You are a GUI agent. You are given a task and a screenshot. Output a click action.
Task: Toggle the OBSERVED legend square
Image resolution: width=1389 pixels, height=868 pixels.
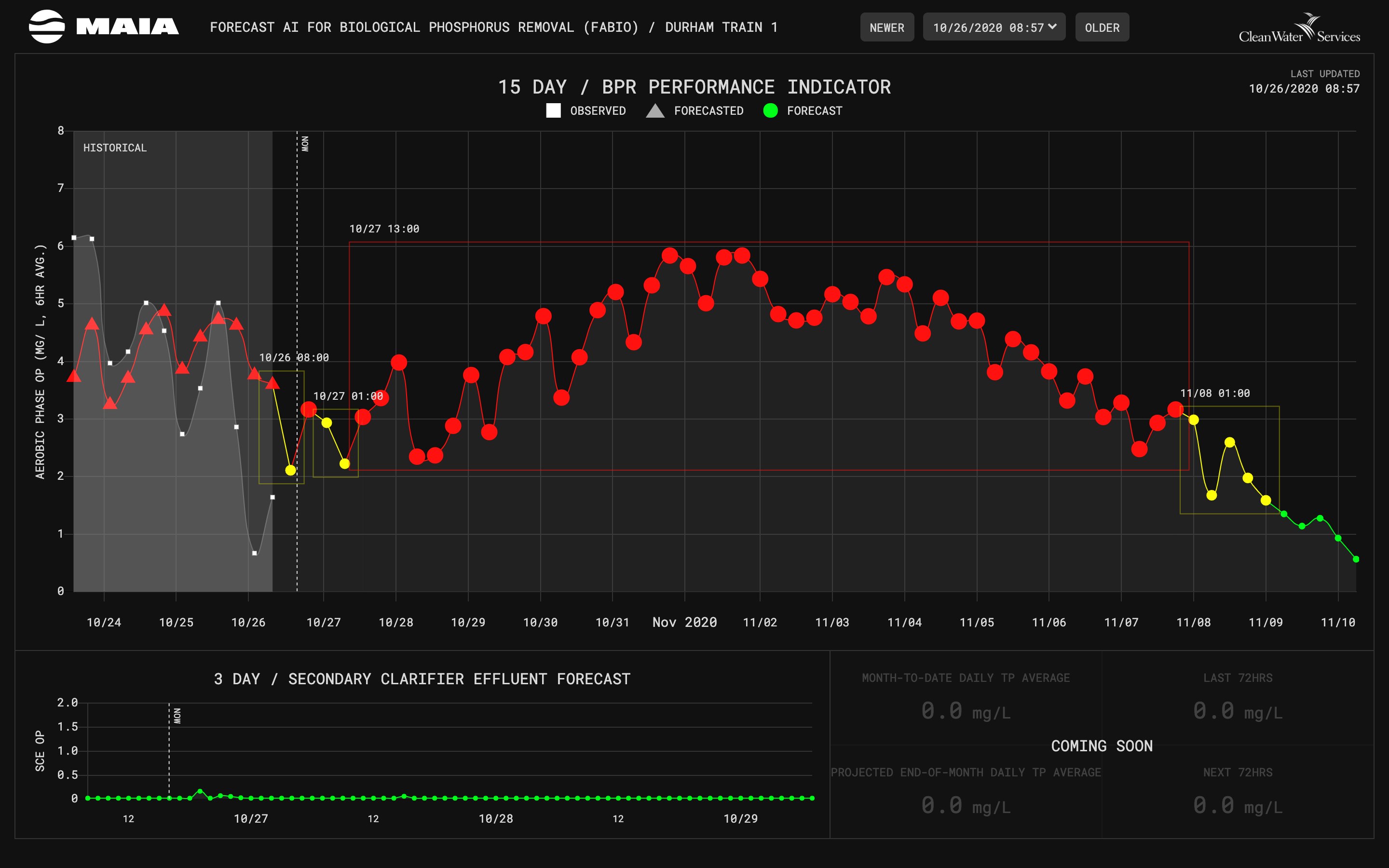point(553,111)
